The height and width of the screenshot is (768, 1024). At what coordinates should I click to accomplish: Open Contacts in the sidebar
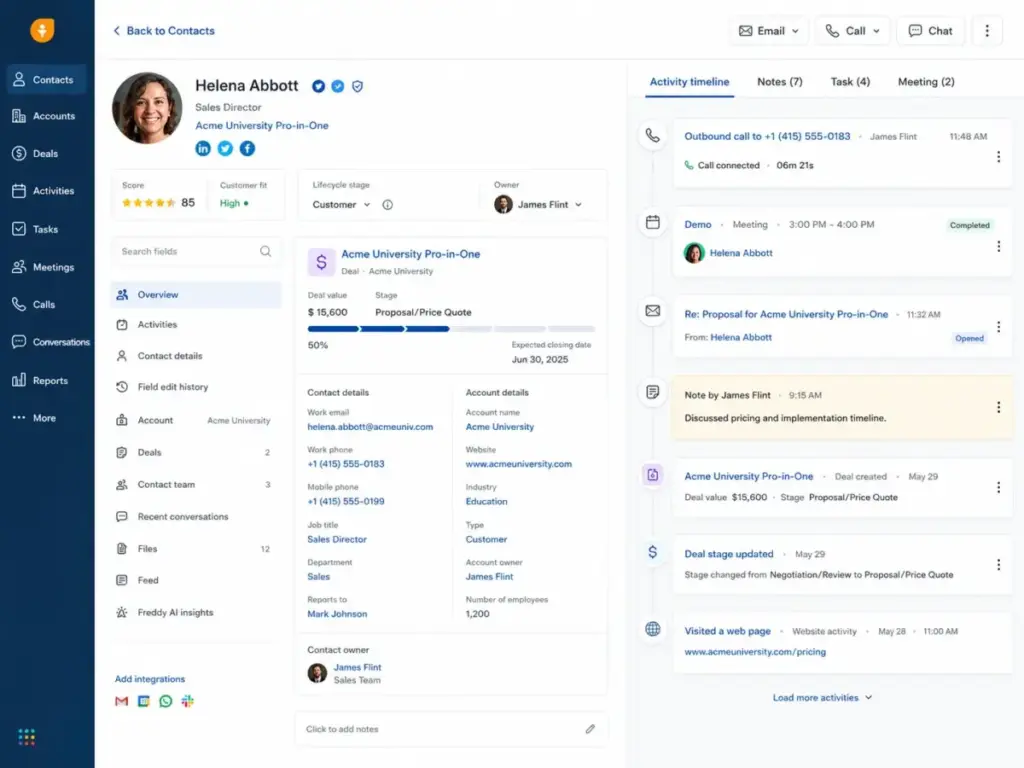coord(46,80)
